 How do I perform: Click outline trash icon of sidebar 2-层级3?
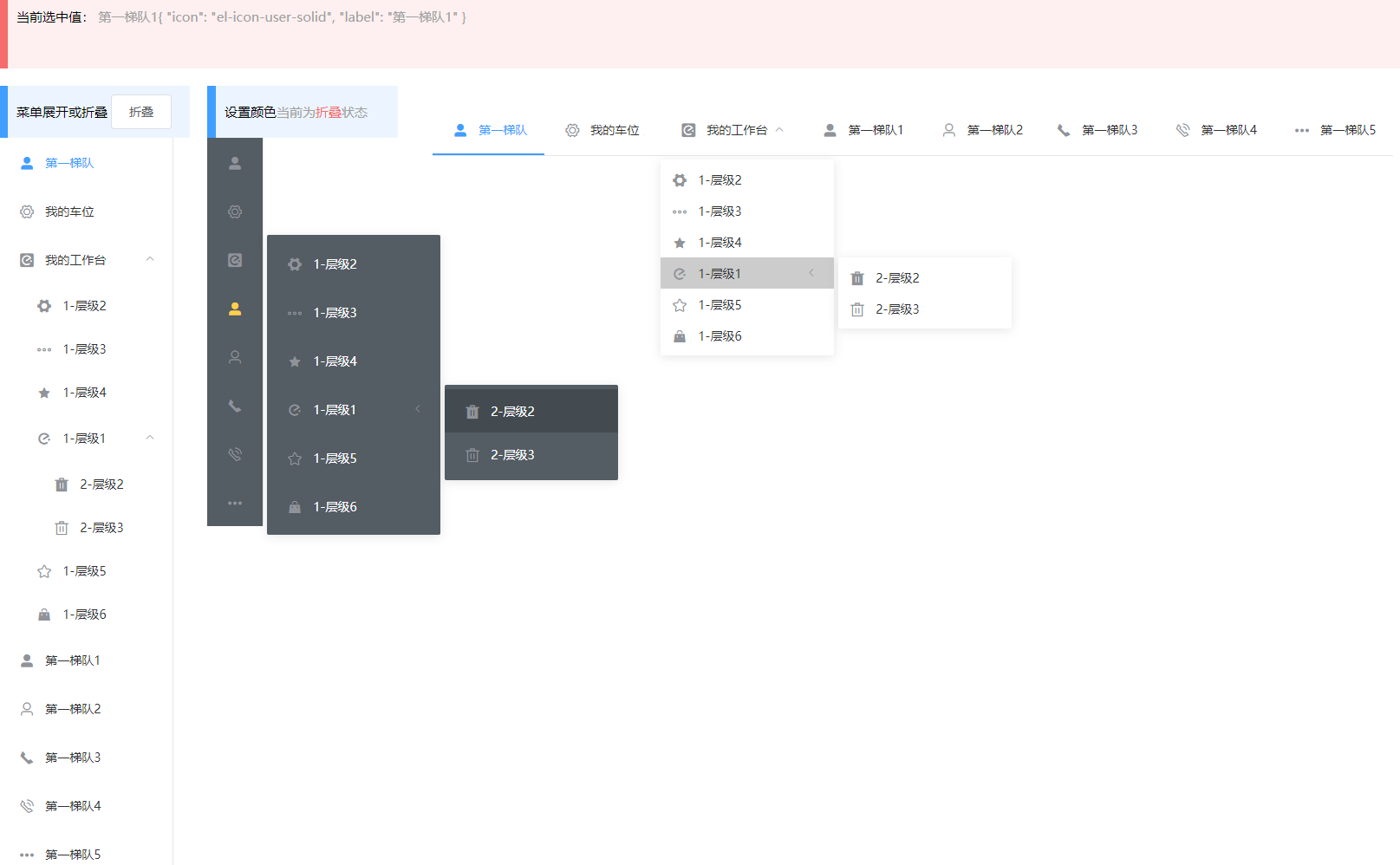point(62,528)
